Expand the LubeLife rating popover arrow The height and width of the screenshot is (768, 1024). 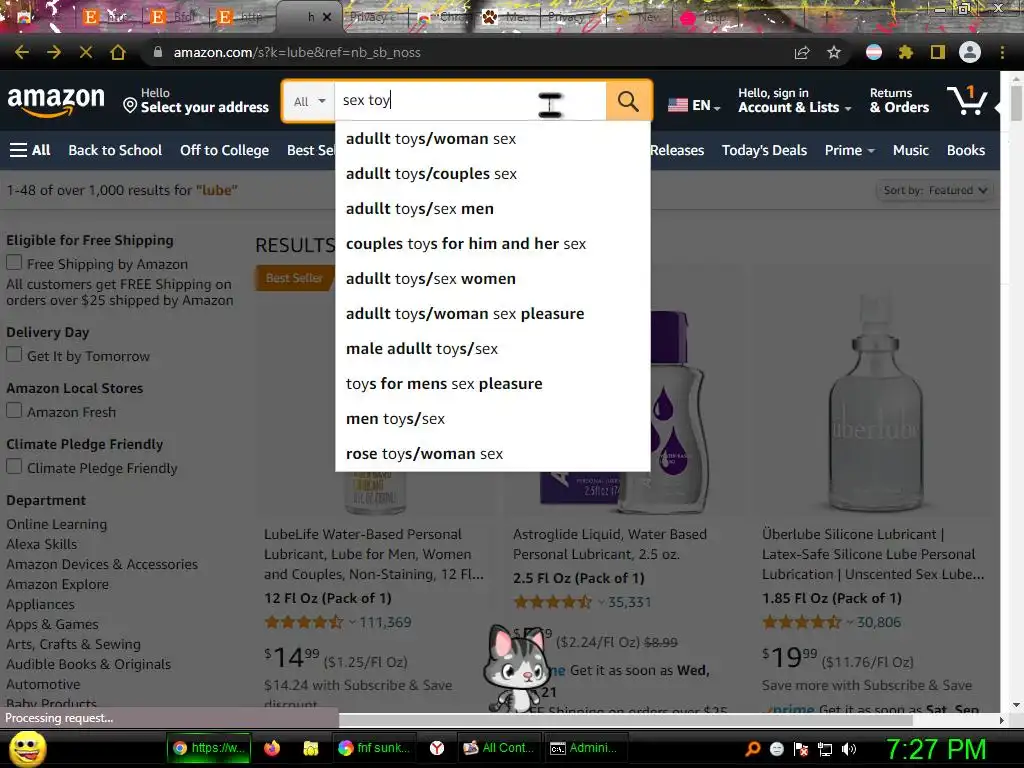coord(352,622)
